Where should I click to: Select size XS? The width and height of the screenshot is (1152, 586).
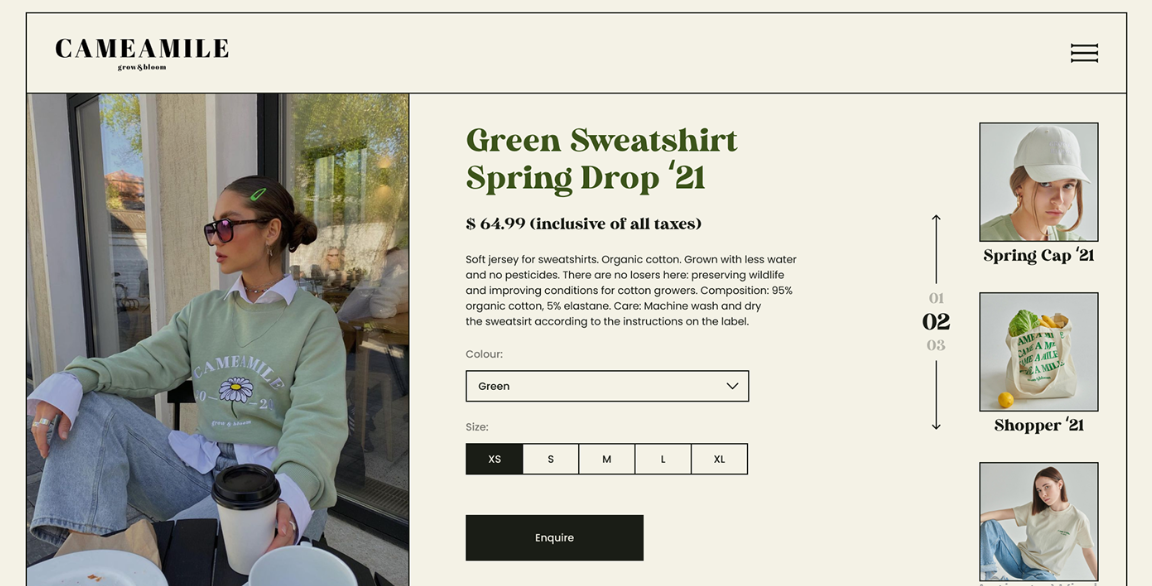[494, 458]
